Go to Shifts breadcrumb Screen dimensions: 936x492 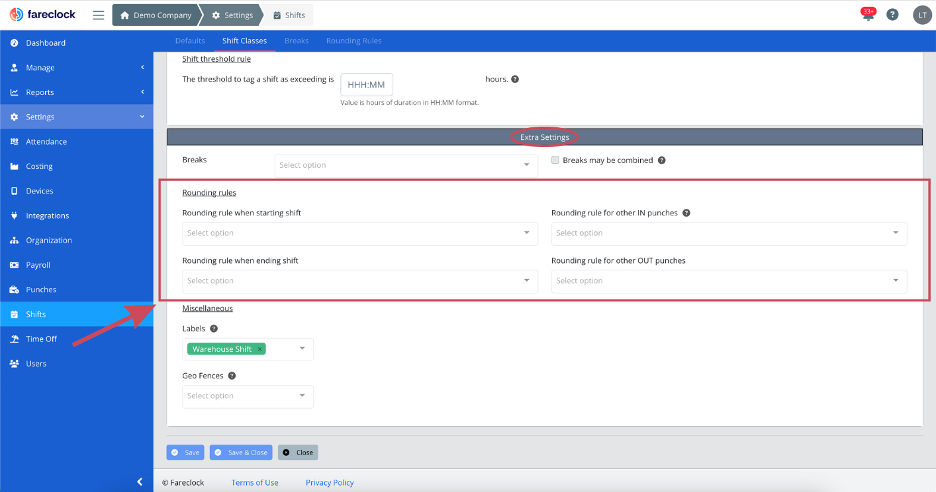pyautogui.click(x=289, y=15)
